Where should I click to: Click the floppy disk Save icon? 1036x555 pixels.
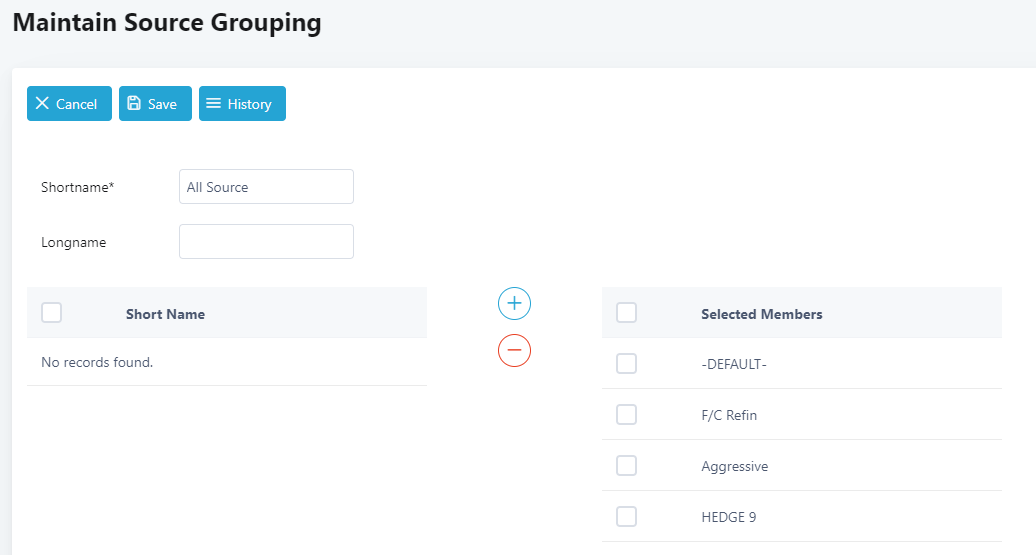point(134,104)
